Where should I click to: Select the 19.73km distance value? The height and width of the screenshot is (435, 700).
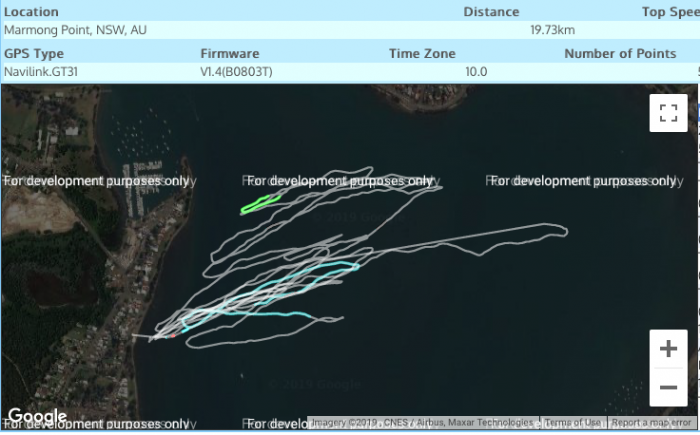point(553,30)
